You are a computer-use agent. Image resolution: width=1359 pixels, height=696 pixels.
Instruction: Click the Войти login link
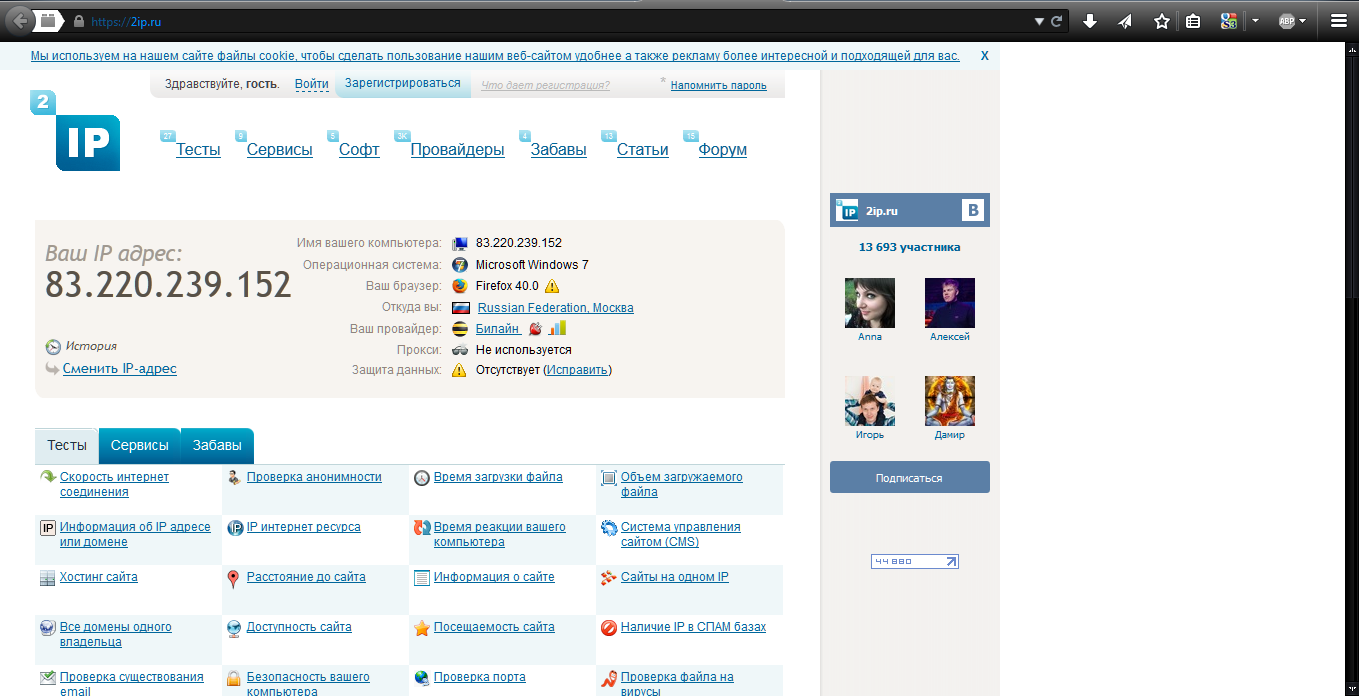tap(312, 85)
